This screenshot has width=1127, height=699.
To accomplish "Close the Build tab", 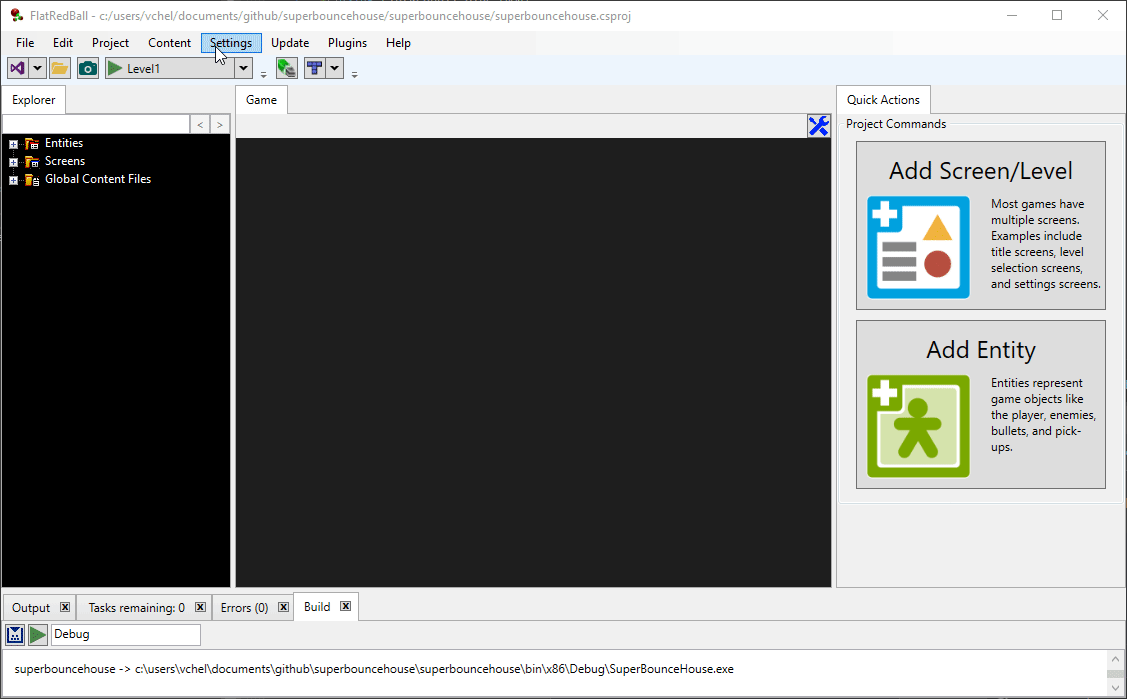I will click(x=346, y=606).
